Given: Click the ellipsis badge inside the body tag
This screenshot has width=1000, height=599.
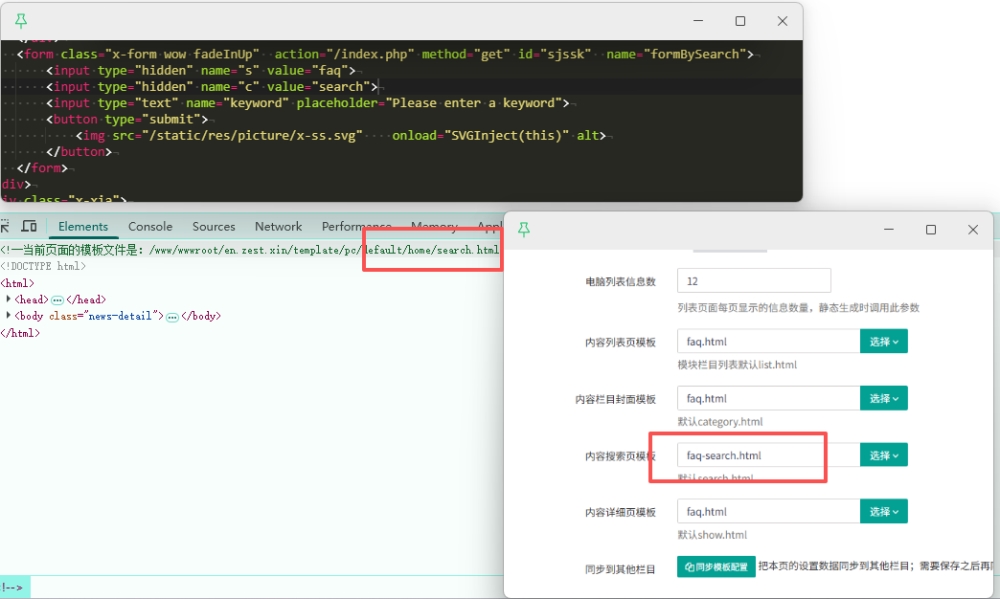Looking at the screenshot, I should coord(172,316).
